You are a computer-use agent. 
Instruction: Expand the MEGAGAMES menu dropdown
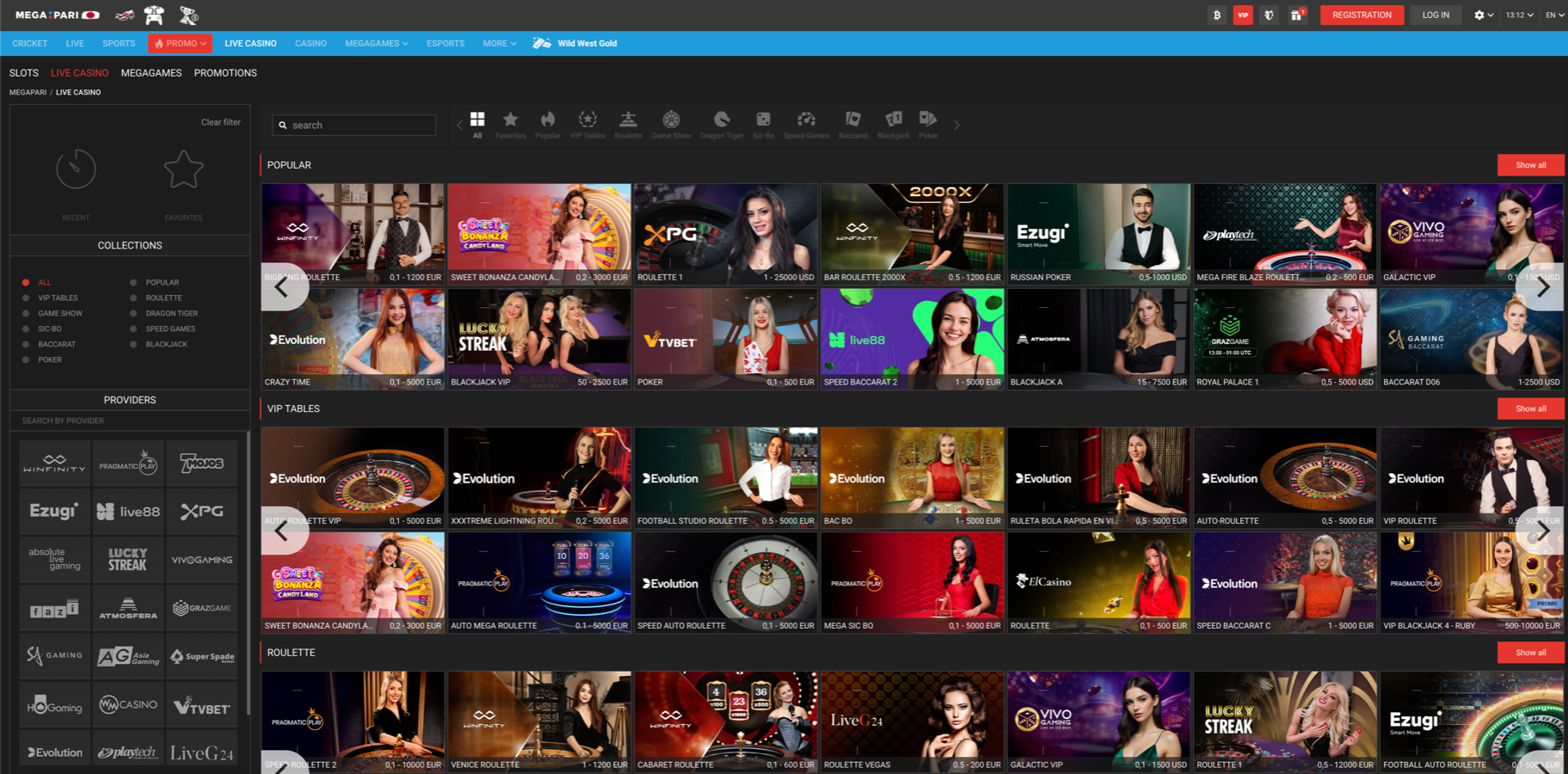[x=376, y=43]
